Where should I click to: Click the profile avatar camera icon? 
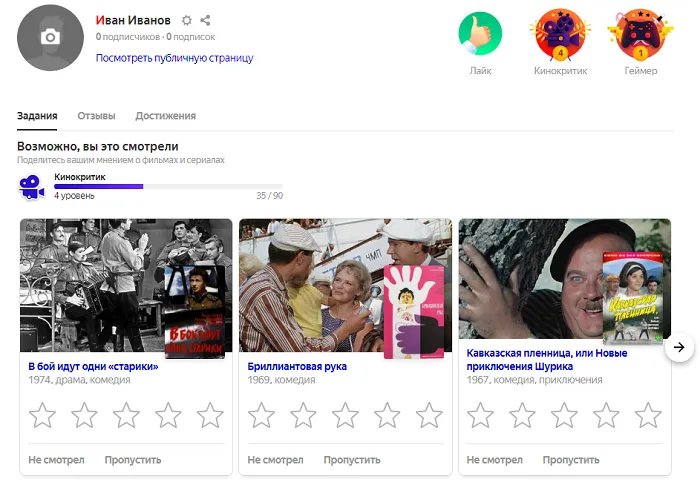50,37
